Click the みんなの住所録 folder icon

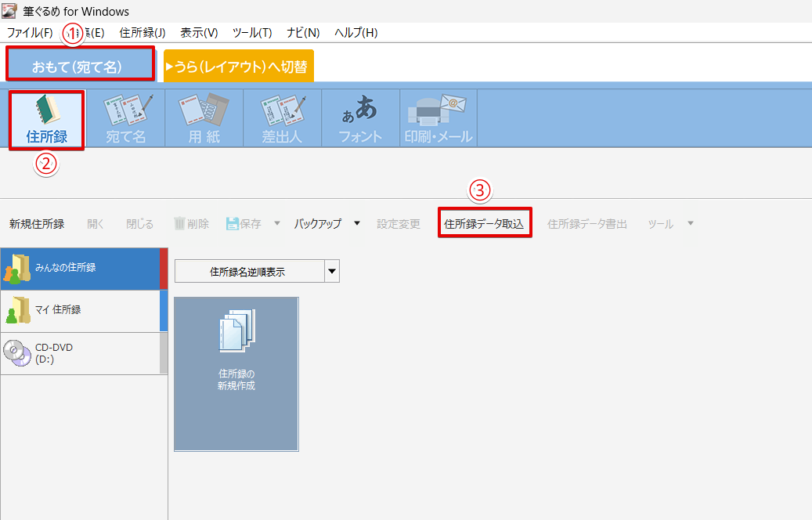17,269
